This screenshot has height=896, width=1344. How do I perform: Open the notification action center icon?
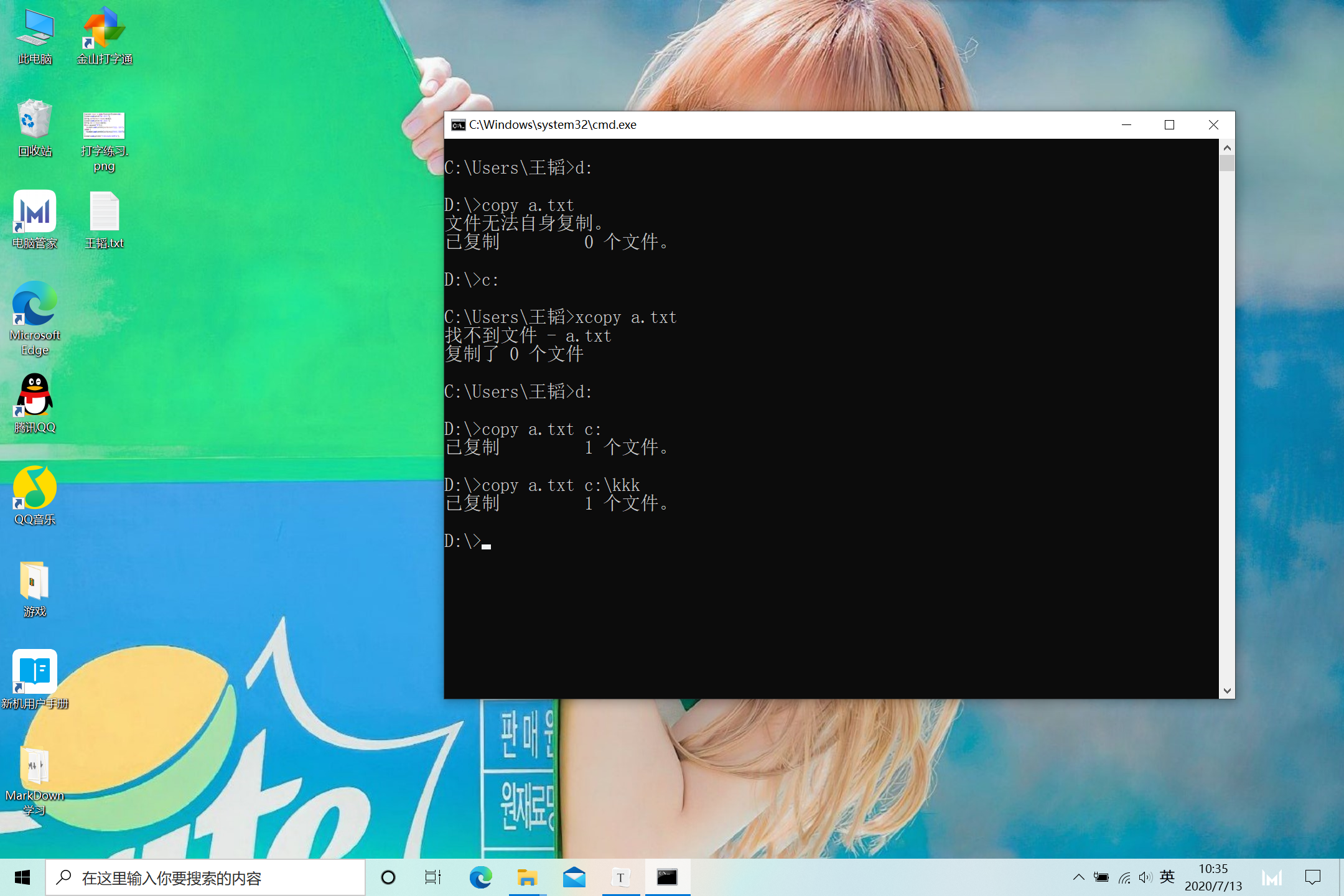click(1312, 877)
